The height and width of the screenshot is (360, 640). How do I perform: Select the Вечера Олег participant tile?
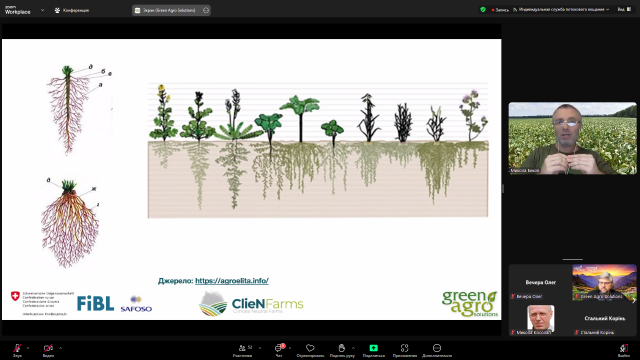[x=540, y=282]
